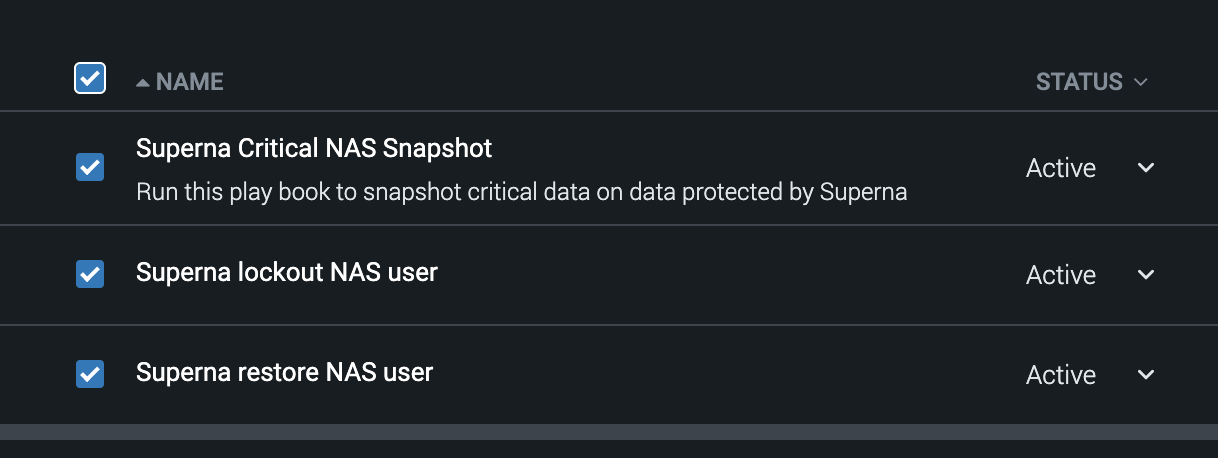Screen dimensions: 1218x458
Task: Open the Superna restore NAS user playbook
Action: (284, 373)
